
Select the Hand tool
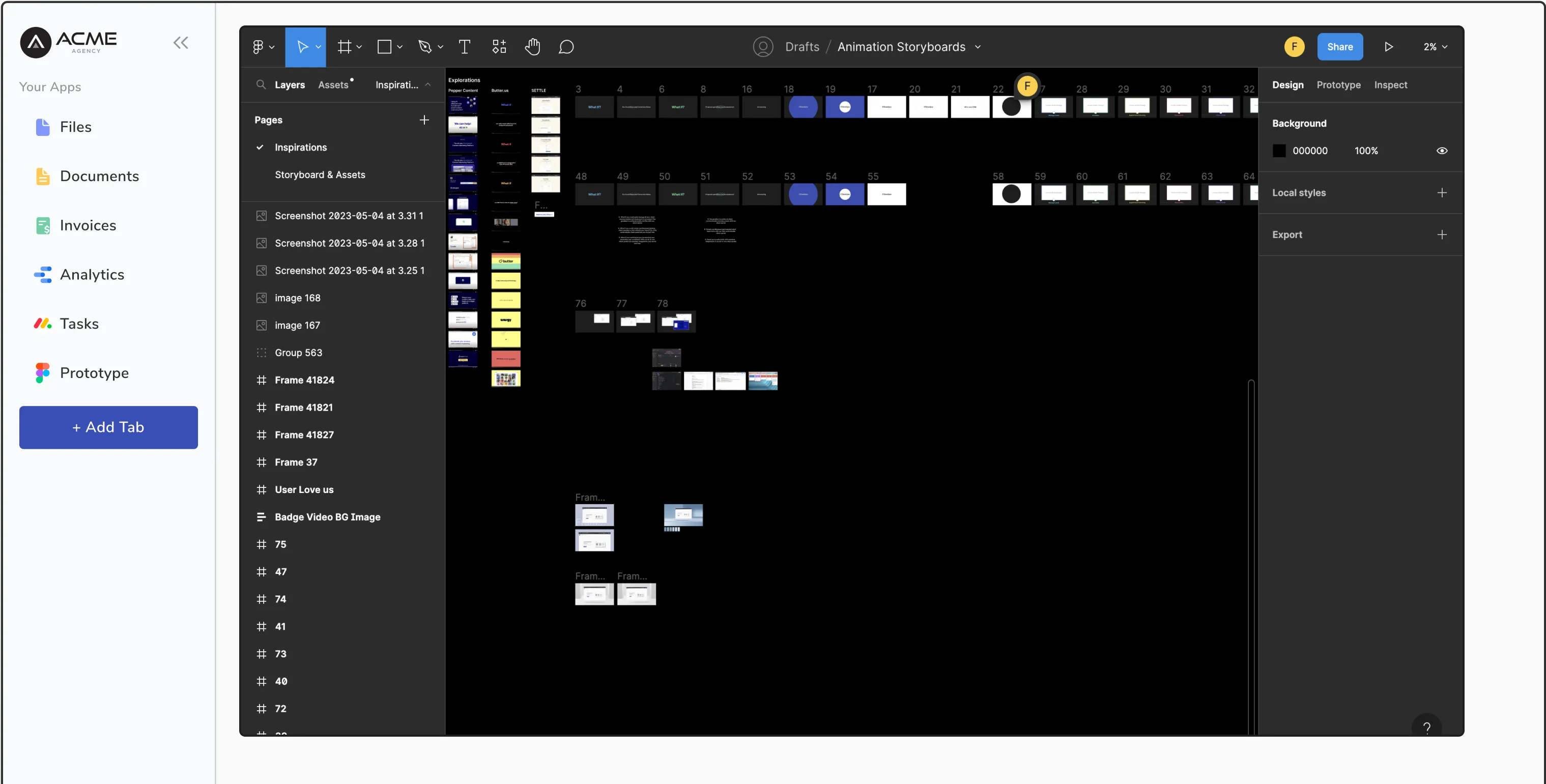[532, 47]
